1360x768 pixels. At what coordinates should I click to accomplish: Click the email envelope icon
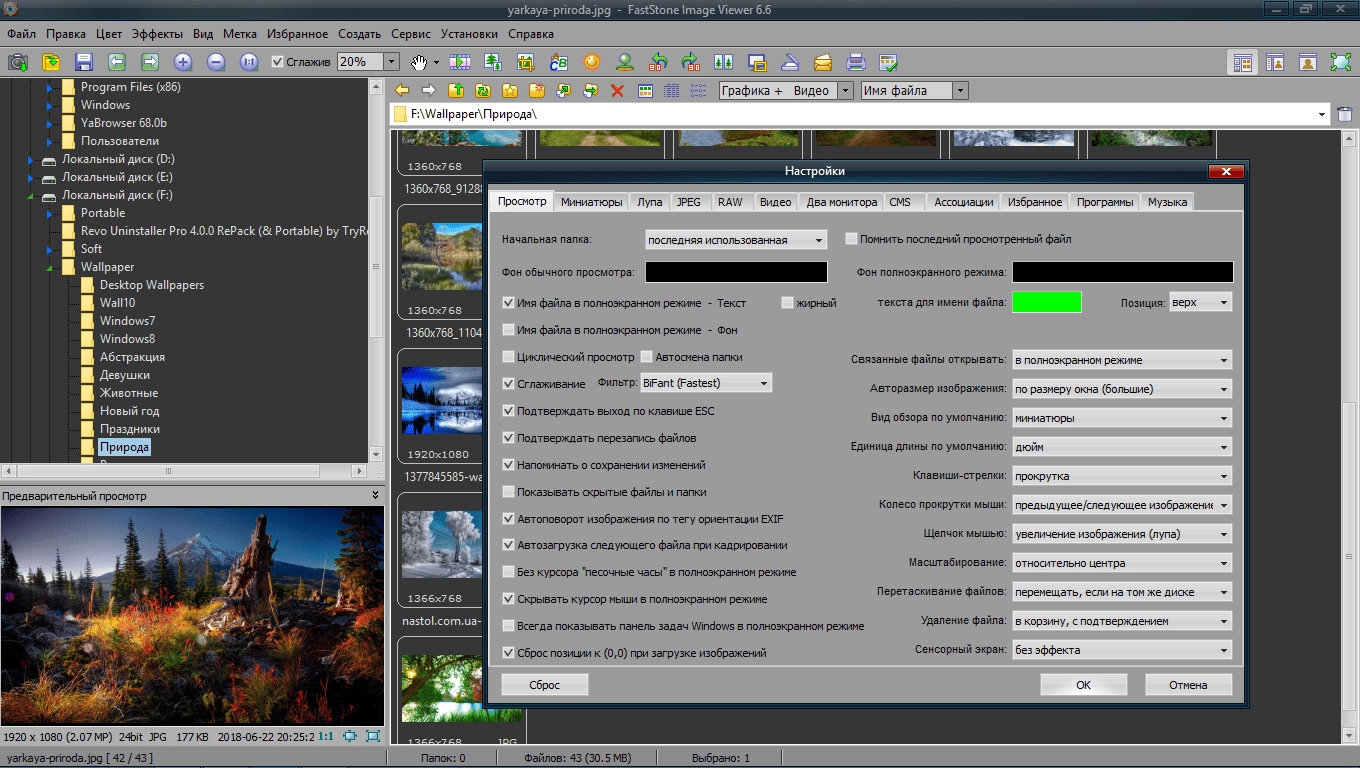click(x=823, y=62)
